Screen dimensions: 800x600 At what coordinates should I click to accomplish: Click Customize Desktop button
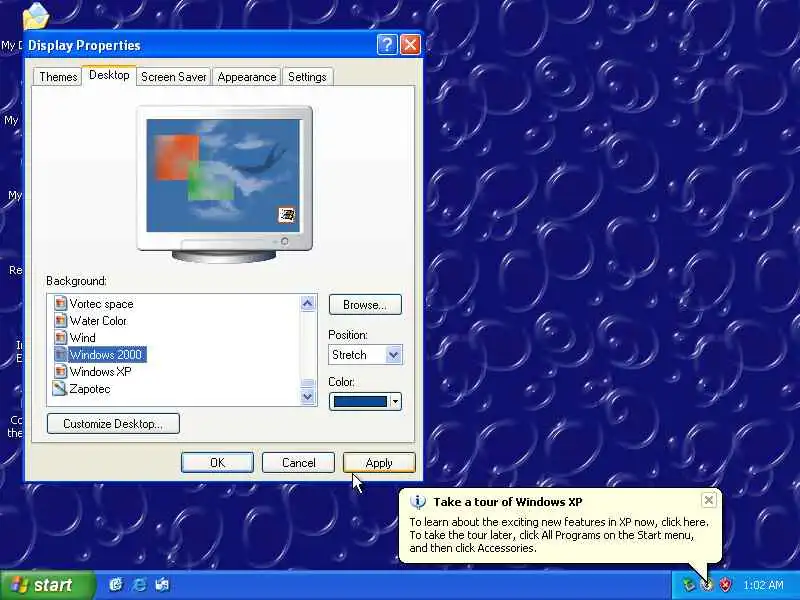click(x=113, y=423)
